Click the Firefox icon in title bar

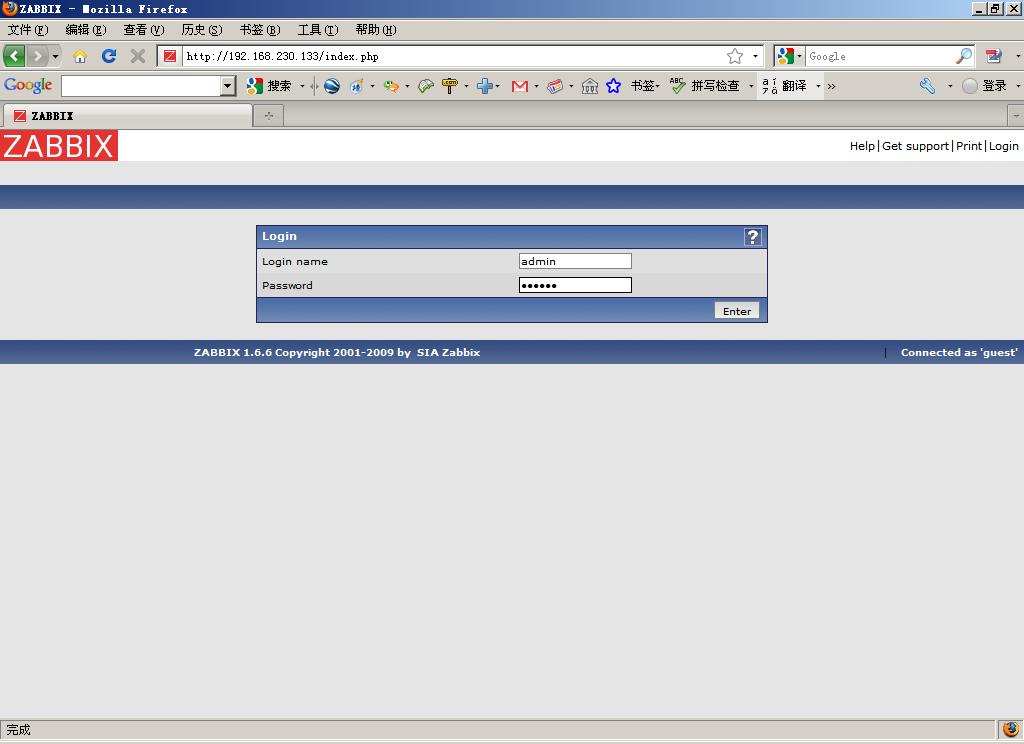coord(9,8)
